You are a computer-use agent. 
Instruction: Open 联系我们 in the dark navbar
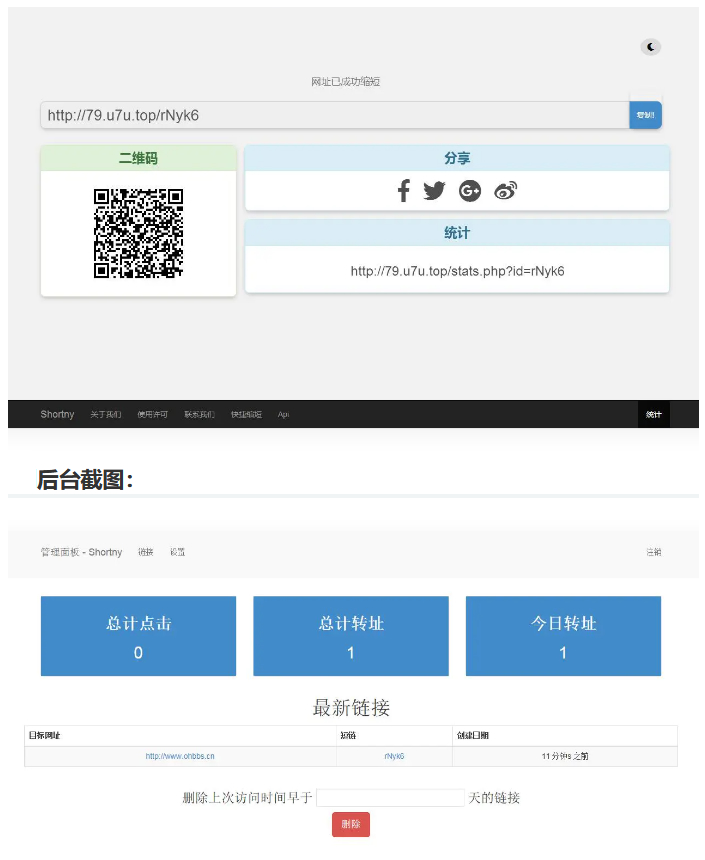coord(199,414)
